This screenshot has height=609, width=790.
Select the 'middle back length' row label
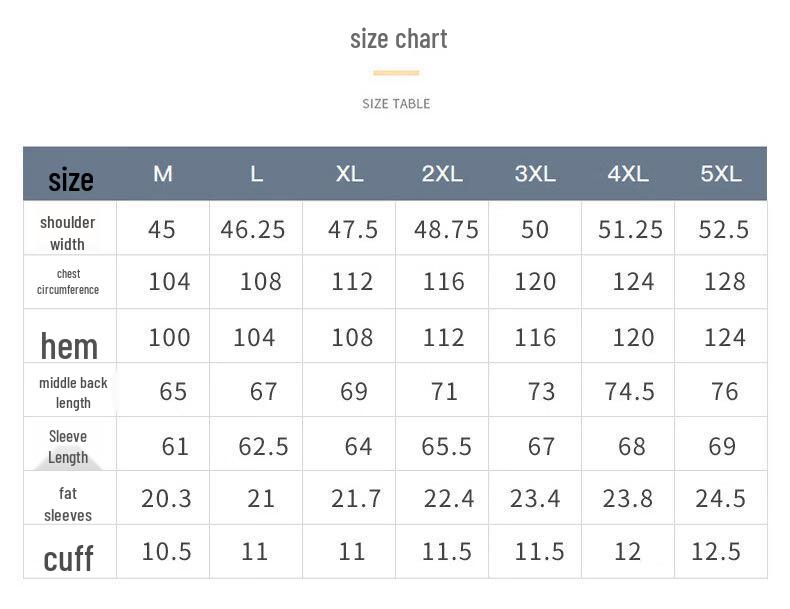(73, 392)
